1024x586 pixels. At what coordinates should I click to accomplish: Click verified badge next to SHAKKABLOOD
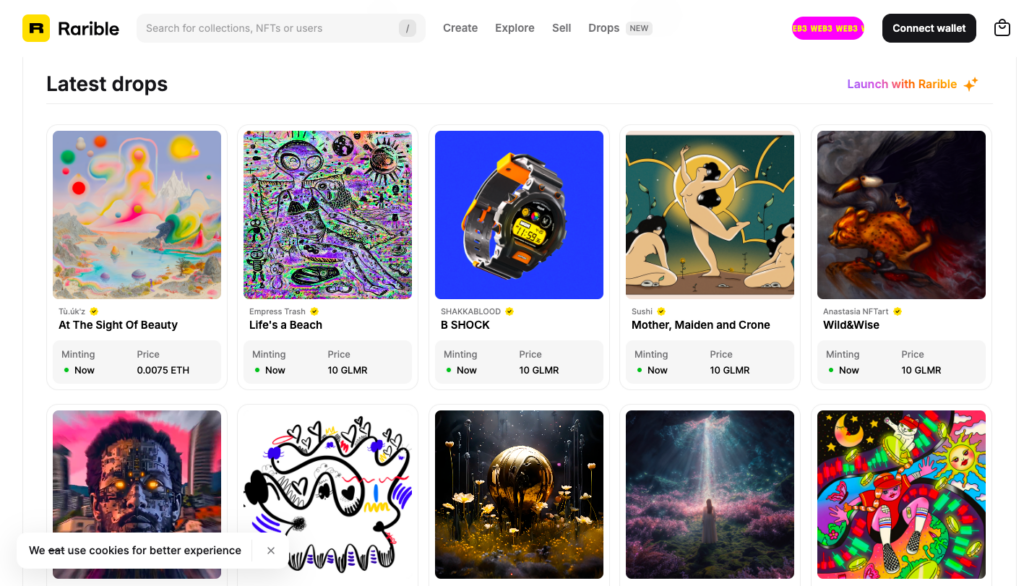point(509,312)
